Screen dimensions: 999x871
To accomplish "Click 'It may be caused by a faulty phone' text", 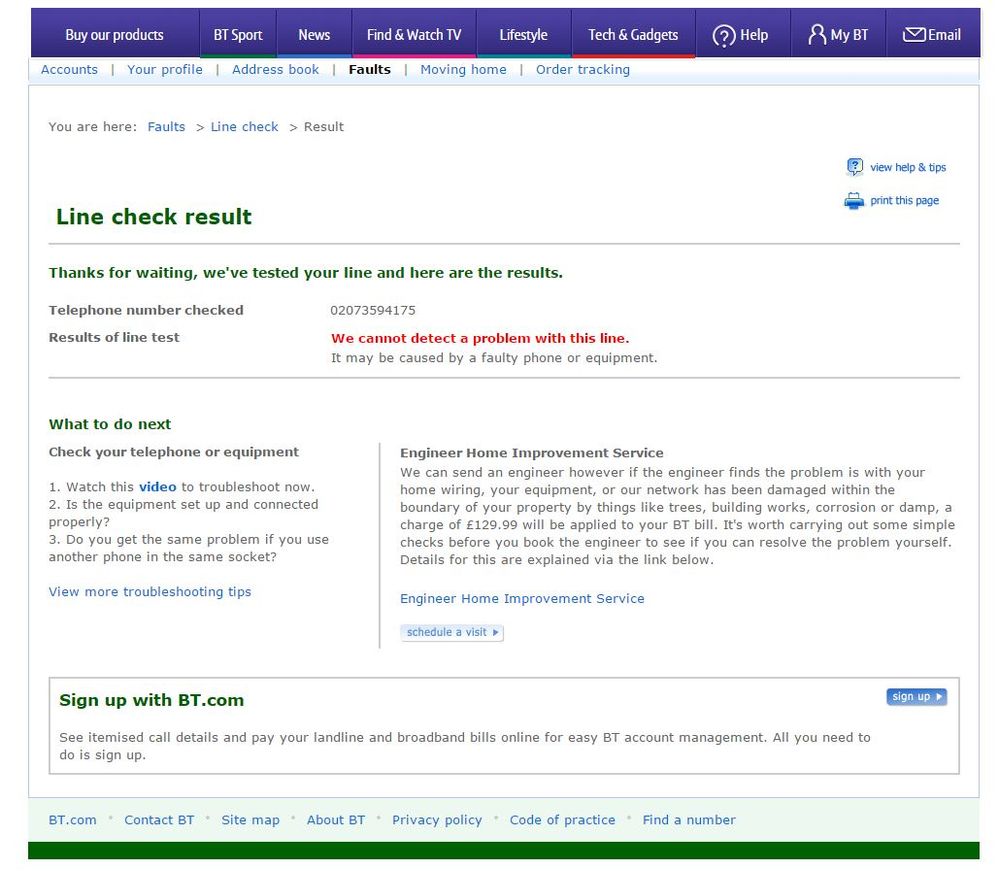I will (x=494, y=358).
